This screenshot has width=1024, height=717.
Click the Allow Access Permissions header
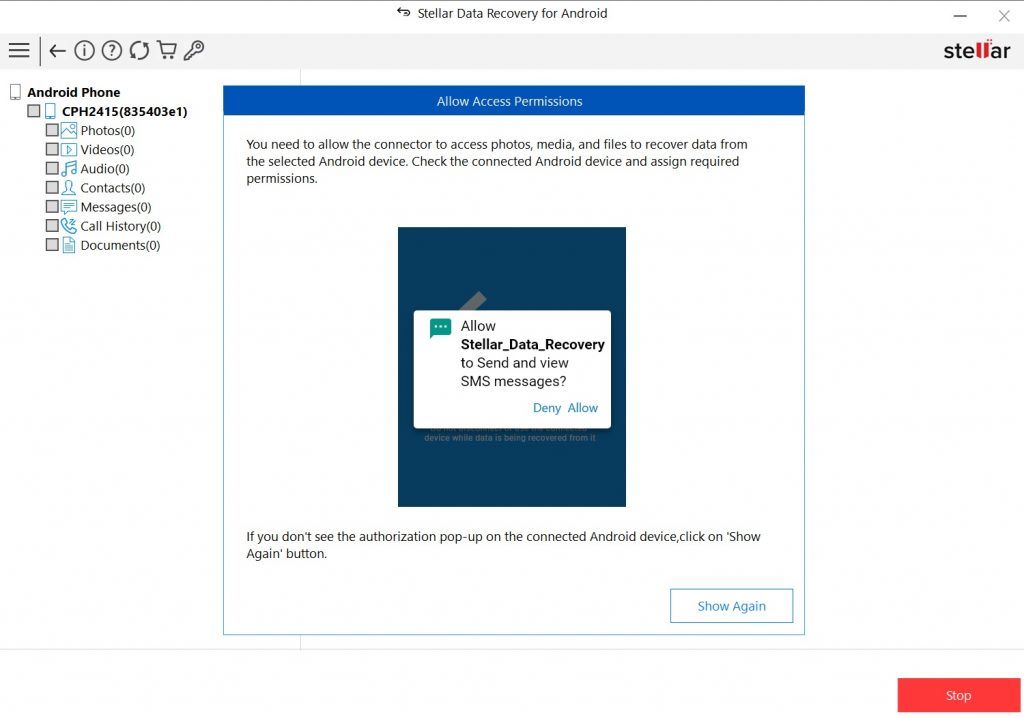point(514,101)
